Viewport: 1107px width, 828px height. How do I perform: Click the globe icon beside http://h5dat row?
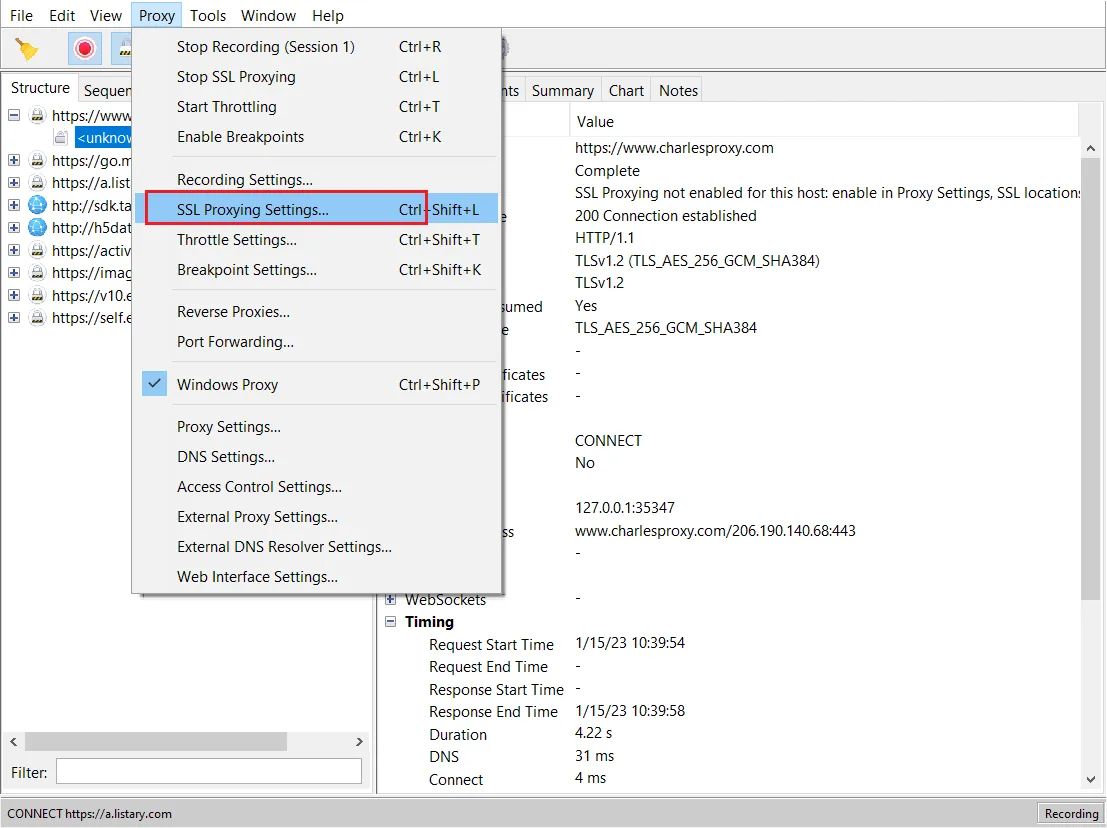(37, 228)
